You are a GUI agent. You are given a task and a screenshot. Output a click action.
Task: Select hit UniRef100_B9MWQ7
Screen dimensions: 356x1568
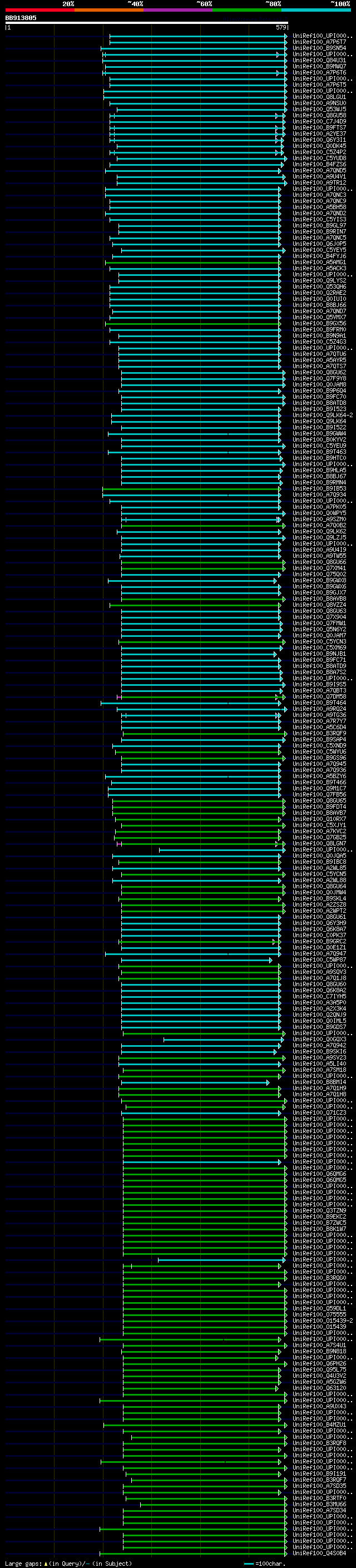pyautogui.click(x=319, y=66)
